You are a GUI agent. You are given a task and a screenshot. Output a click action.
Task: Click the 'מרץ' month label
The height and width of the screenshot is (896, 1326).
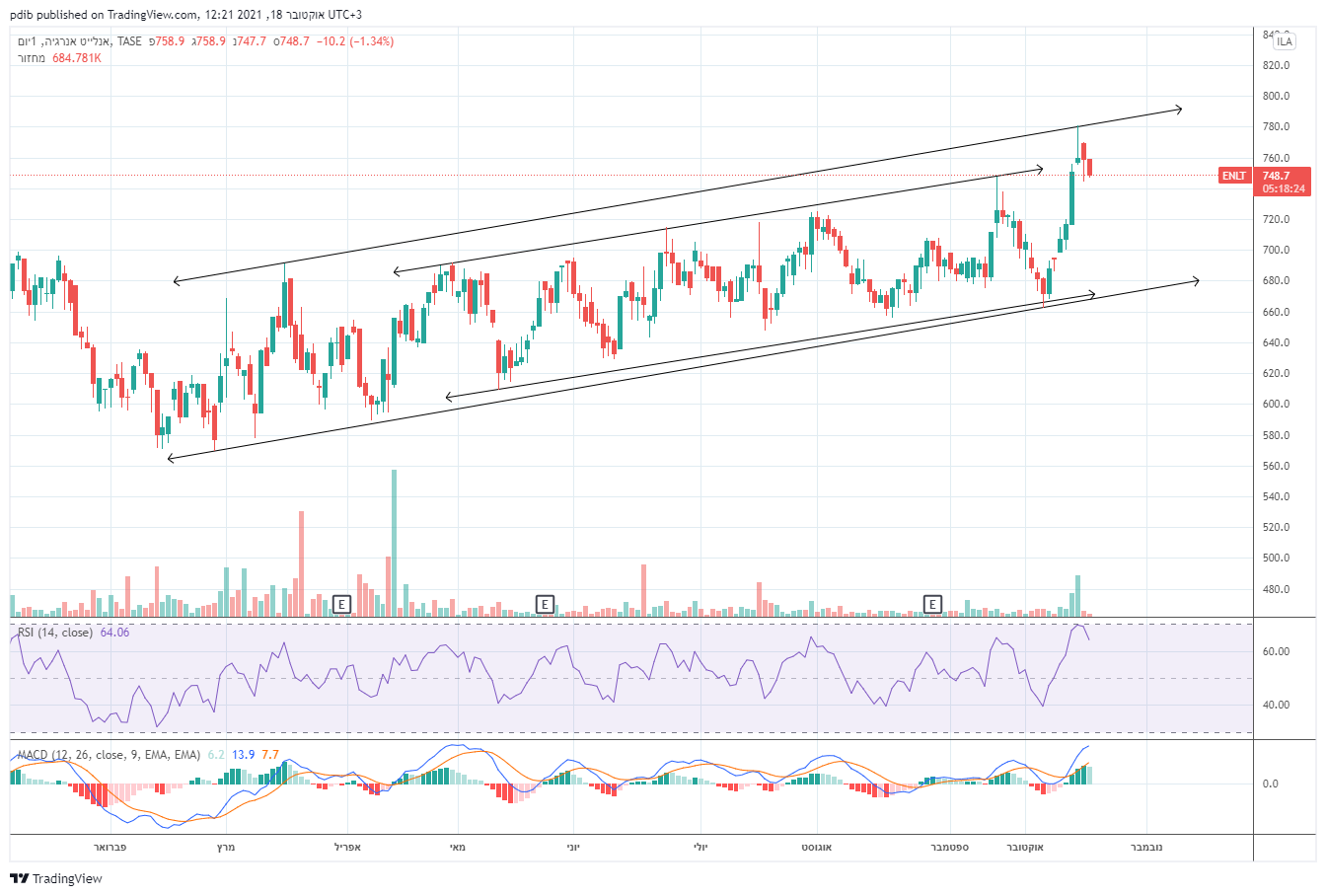[x=225, y=847]
